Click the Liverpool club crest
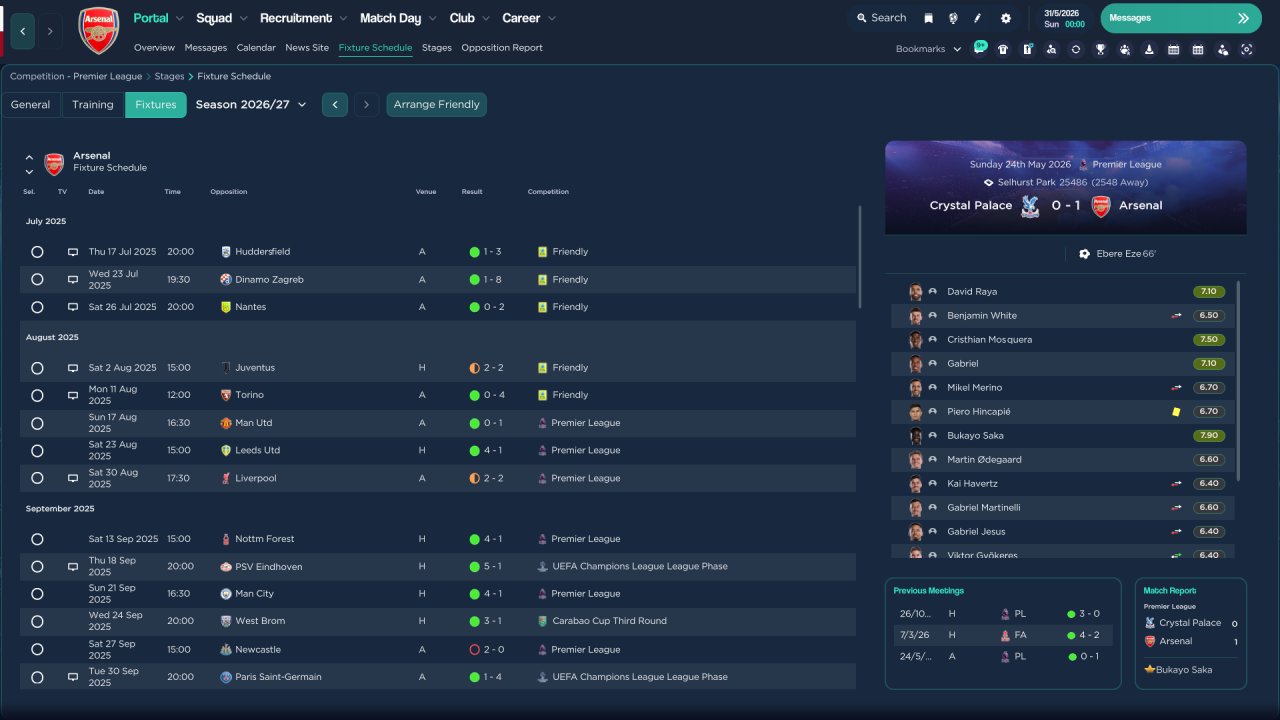Screen dimensions: 1280x720 click(226, 478)
